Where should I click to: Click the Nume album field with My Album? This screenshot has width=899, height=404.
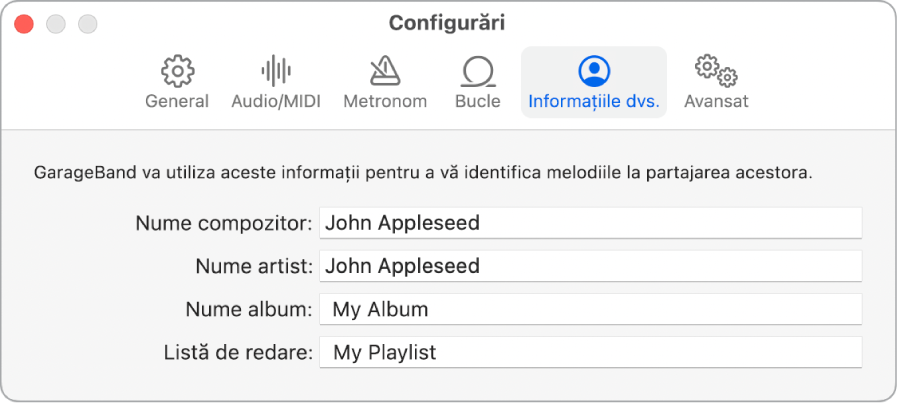point(590,310)
